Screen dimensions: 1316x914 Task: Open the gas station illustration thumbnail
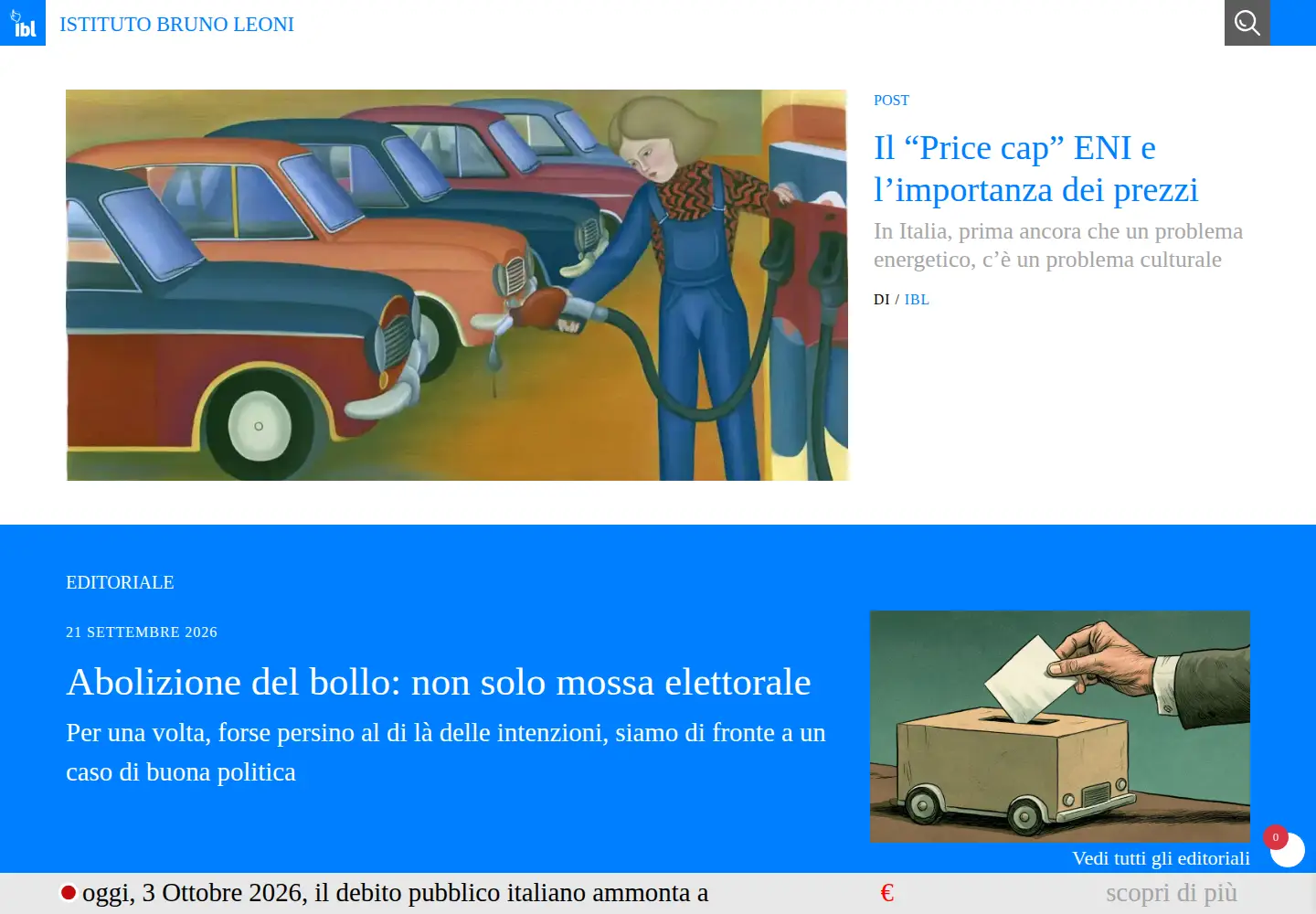click(457, 285)
